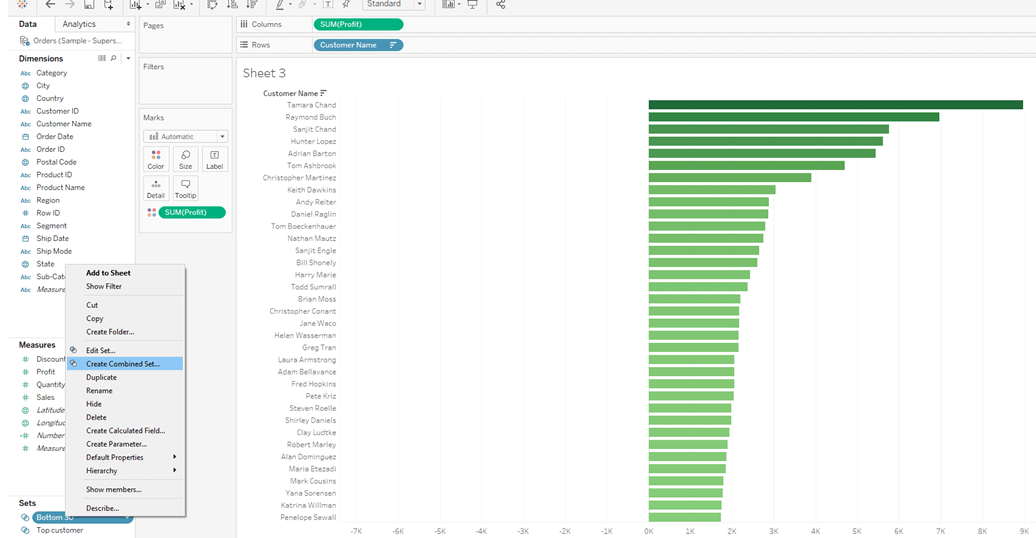
Task: Click the redo forward arrow
Action: [69, 4]
